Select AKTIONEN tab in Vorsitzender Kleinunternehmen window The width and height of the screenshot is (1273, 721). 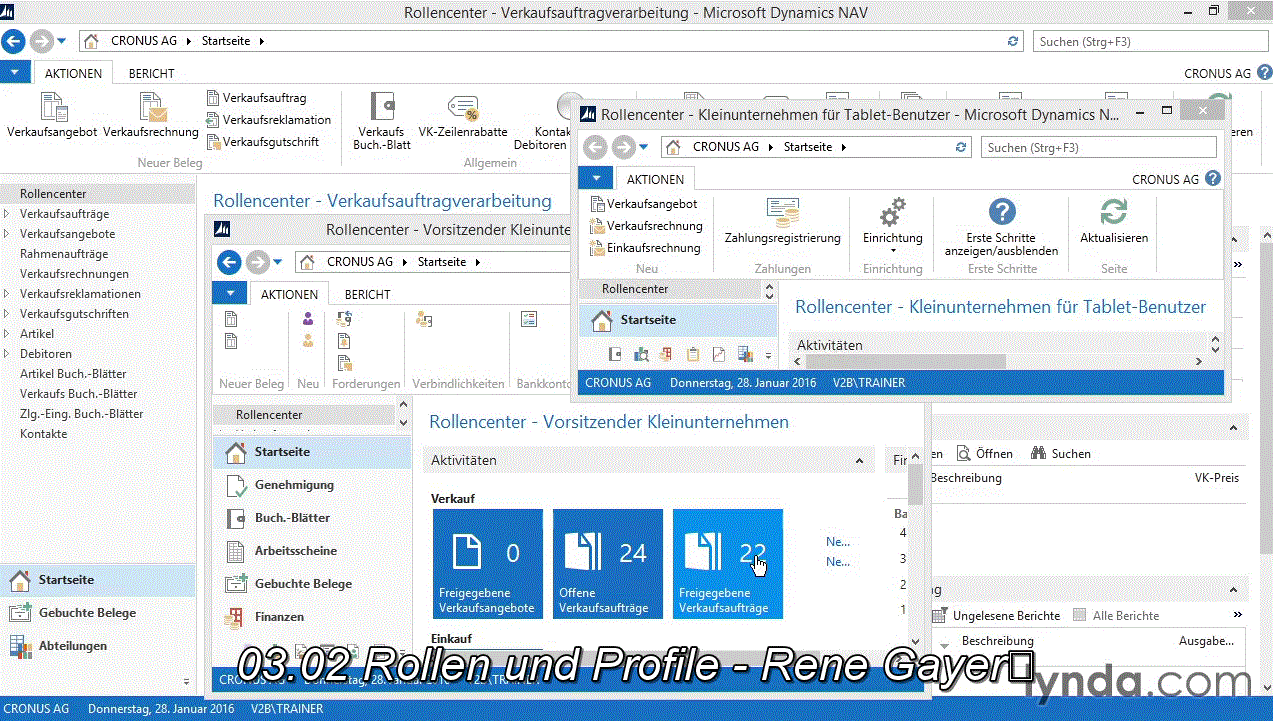click(290, 294)
